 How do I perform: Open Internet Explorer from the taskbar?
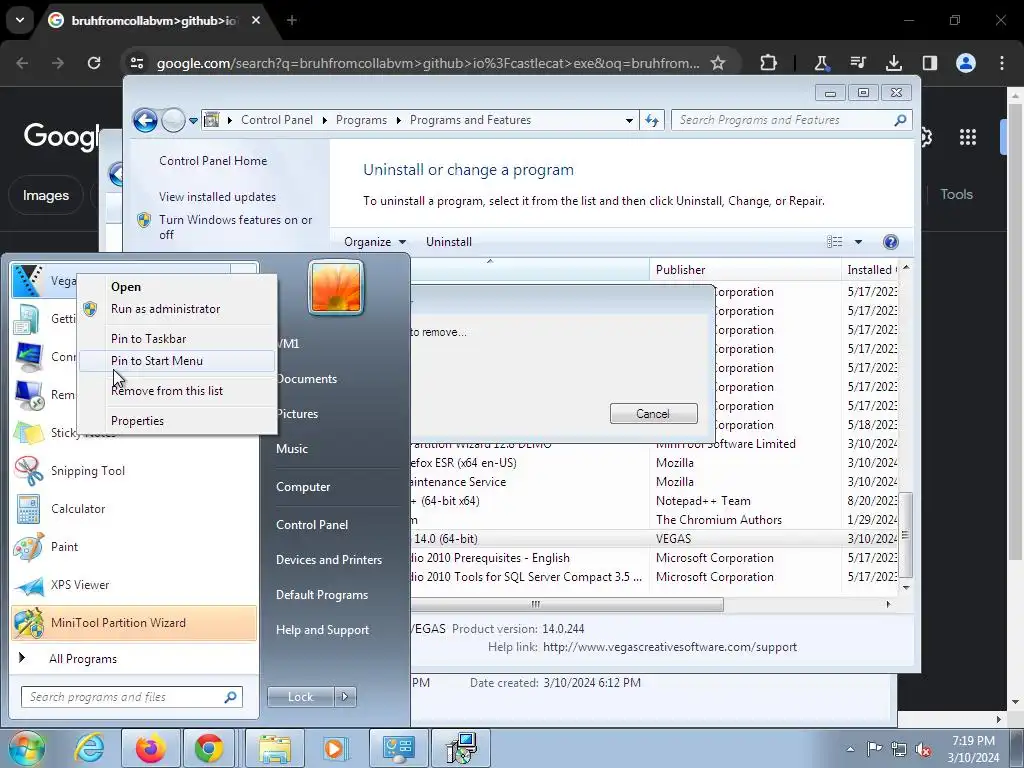pos(89,748)
